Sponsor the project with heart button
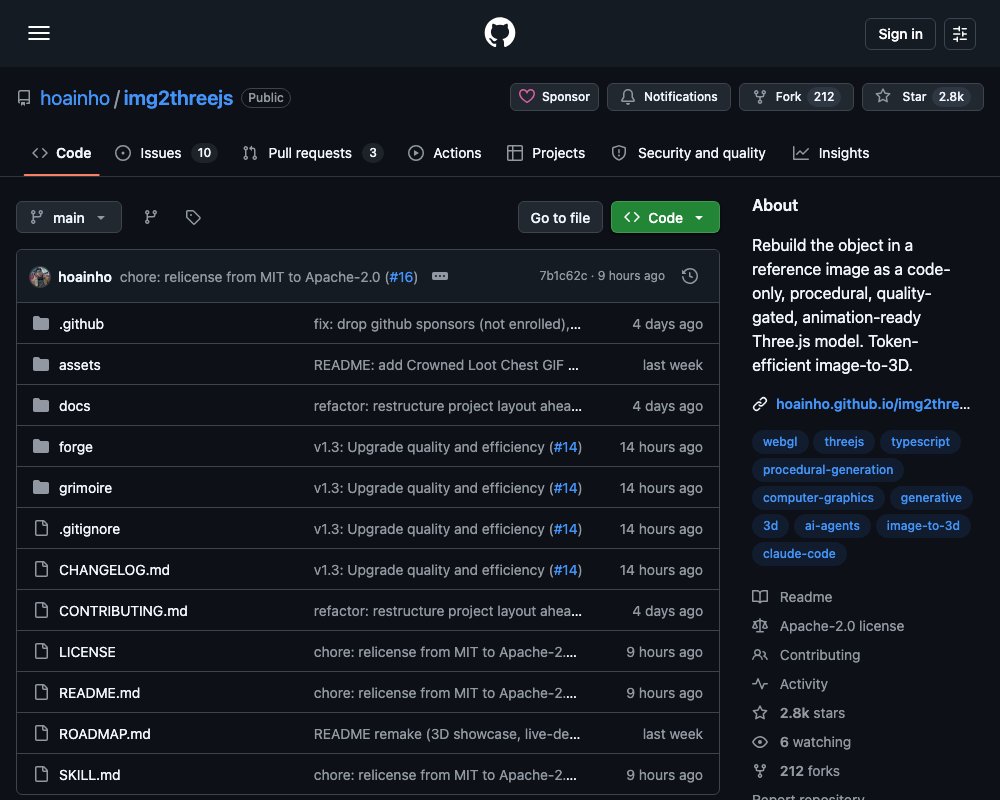1000x800 pixels. point(554,97)
